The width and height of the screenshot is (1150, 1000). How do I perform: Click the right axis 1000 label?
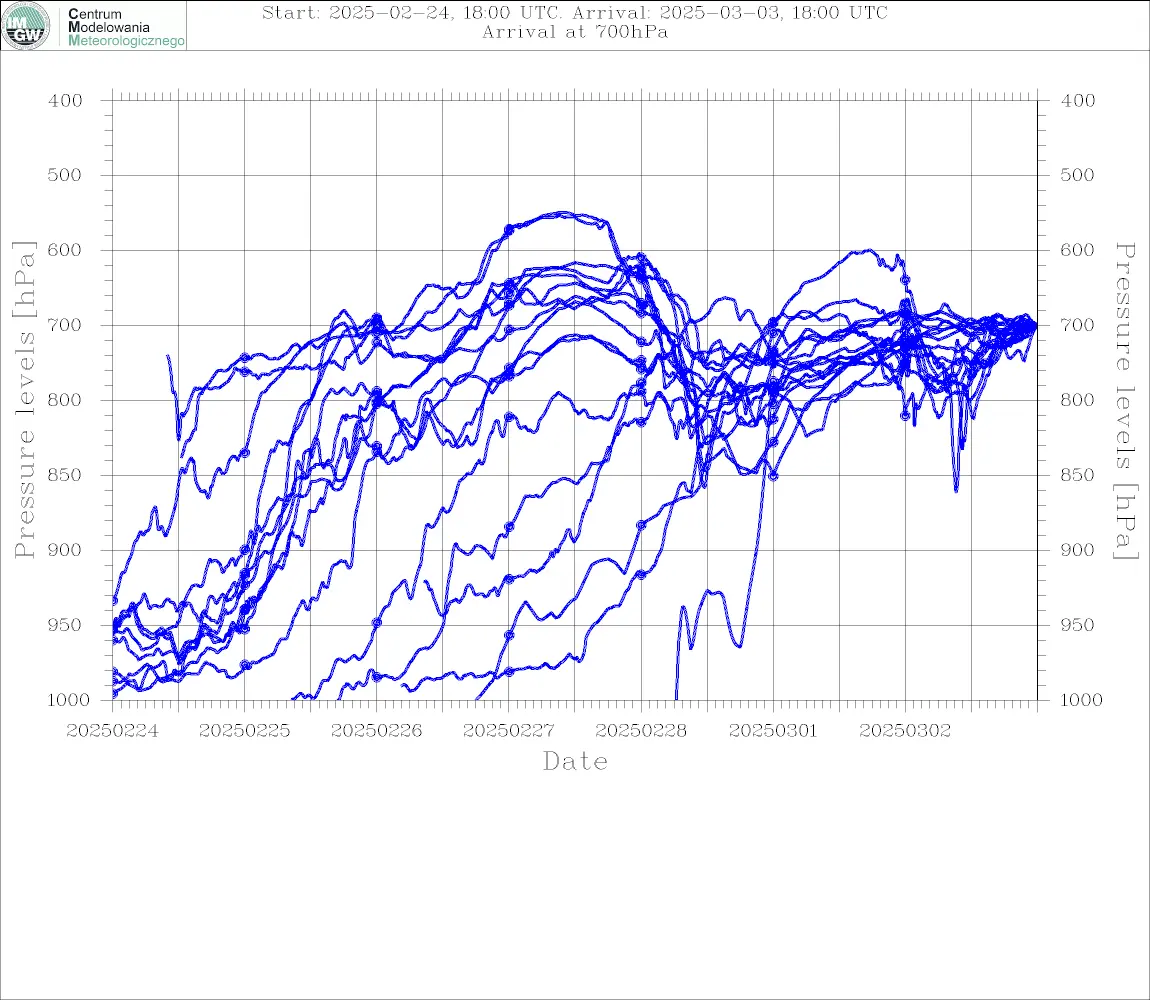coord(1081,699)
